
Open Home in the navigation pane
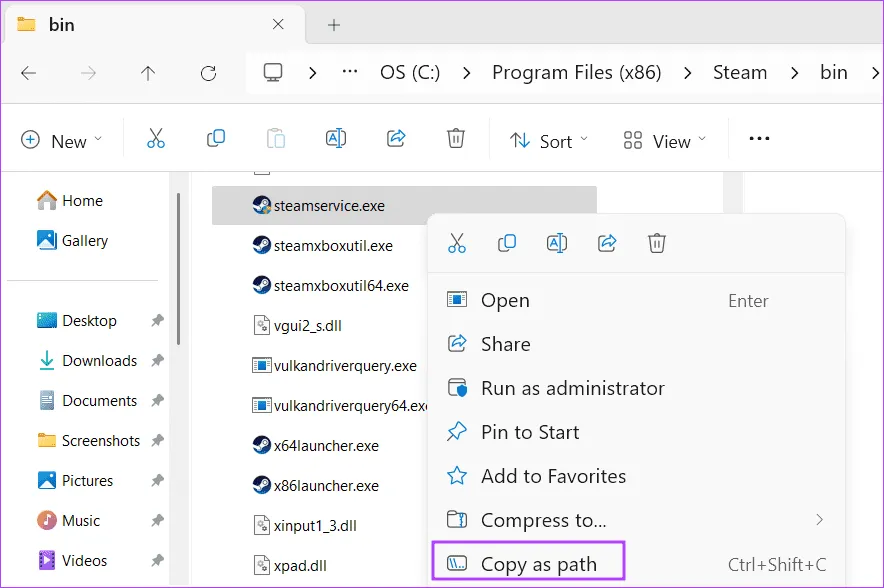pos(70,200)
